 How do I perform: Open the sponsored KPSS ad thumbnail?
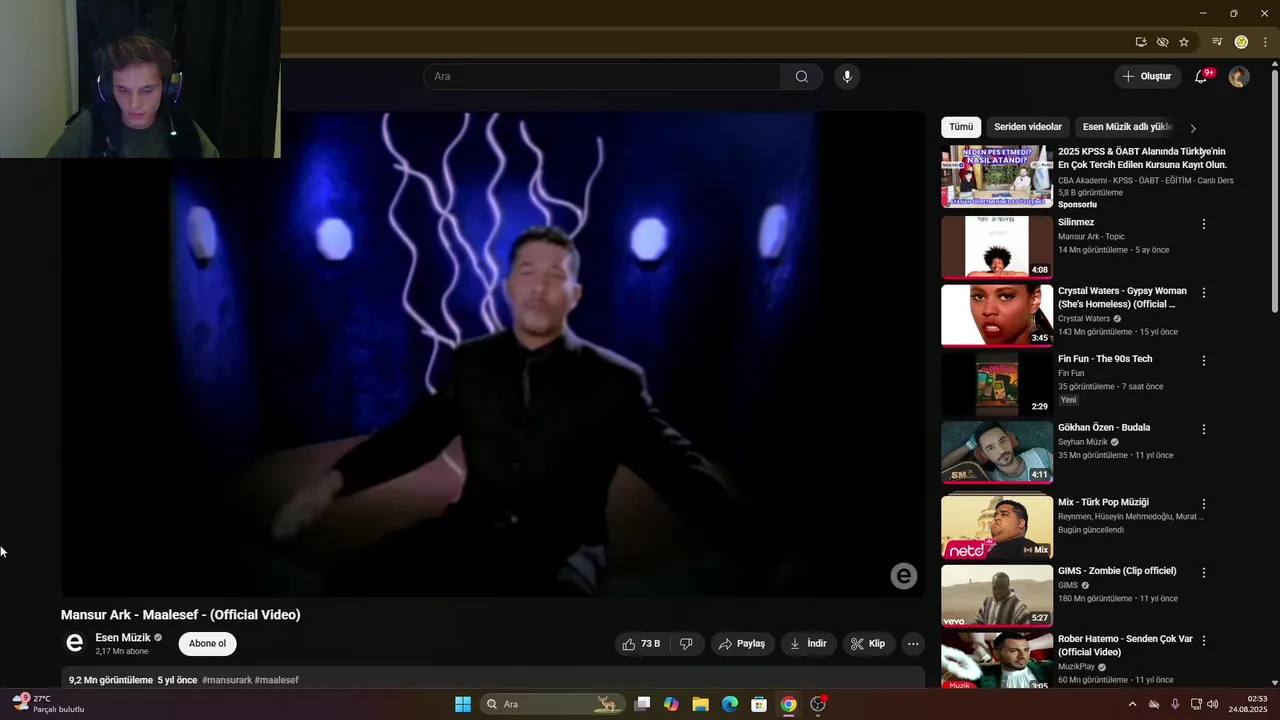(x=997, y=176)
